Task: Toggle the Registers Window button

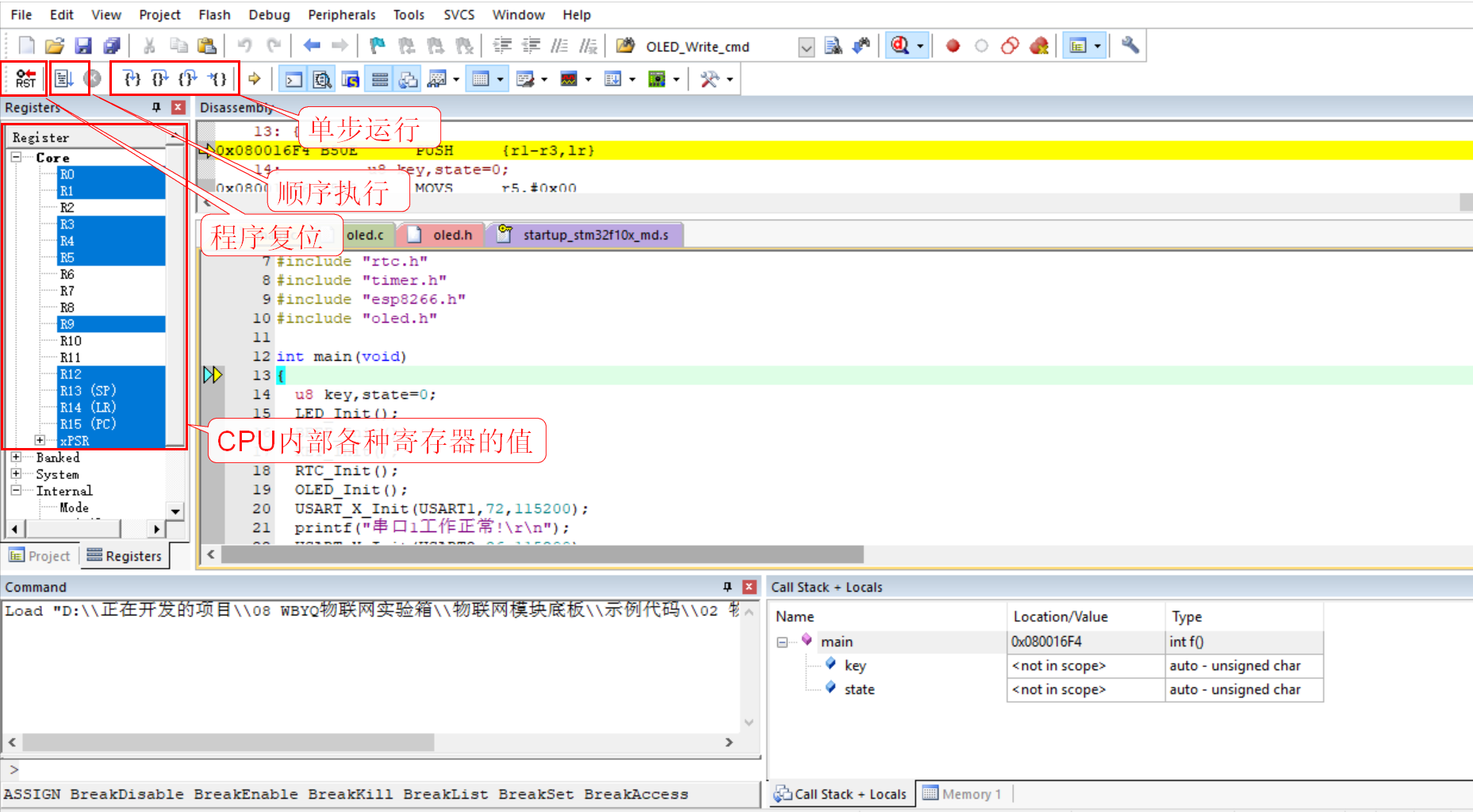Action: coord(380,79)
